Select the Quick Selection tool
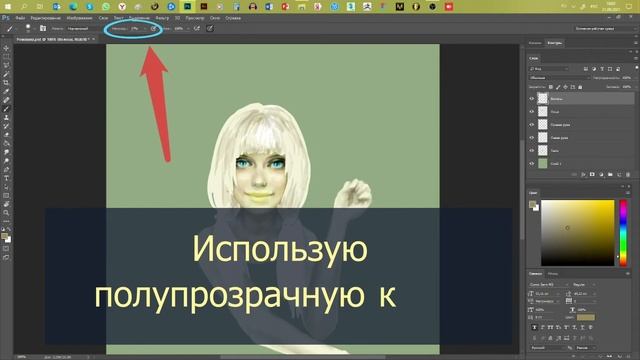 [6, 74]
